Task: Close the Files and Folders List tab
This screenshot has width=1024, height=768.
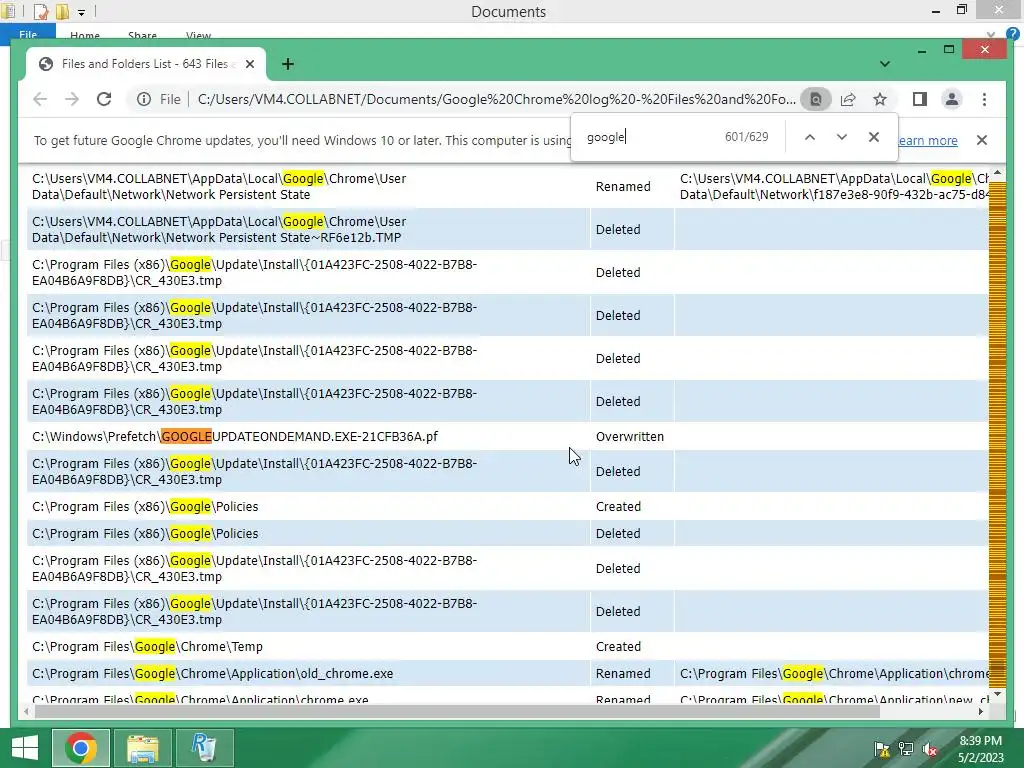Action: (249, 64)
